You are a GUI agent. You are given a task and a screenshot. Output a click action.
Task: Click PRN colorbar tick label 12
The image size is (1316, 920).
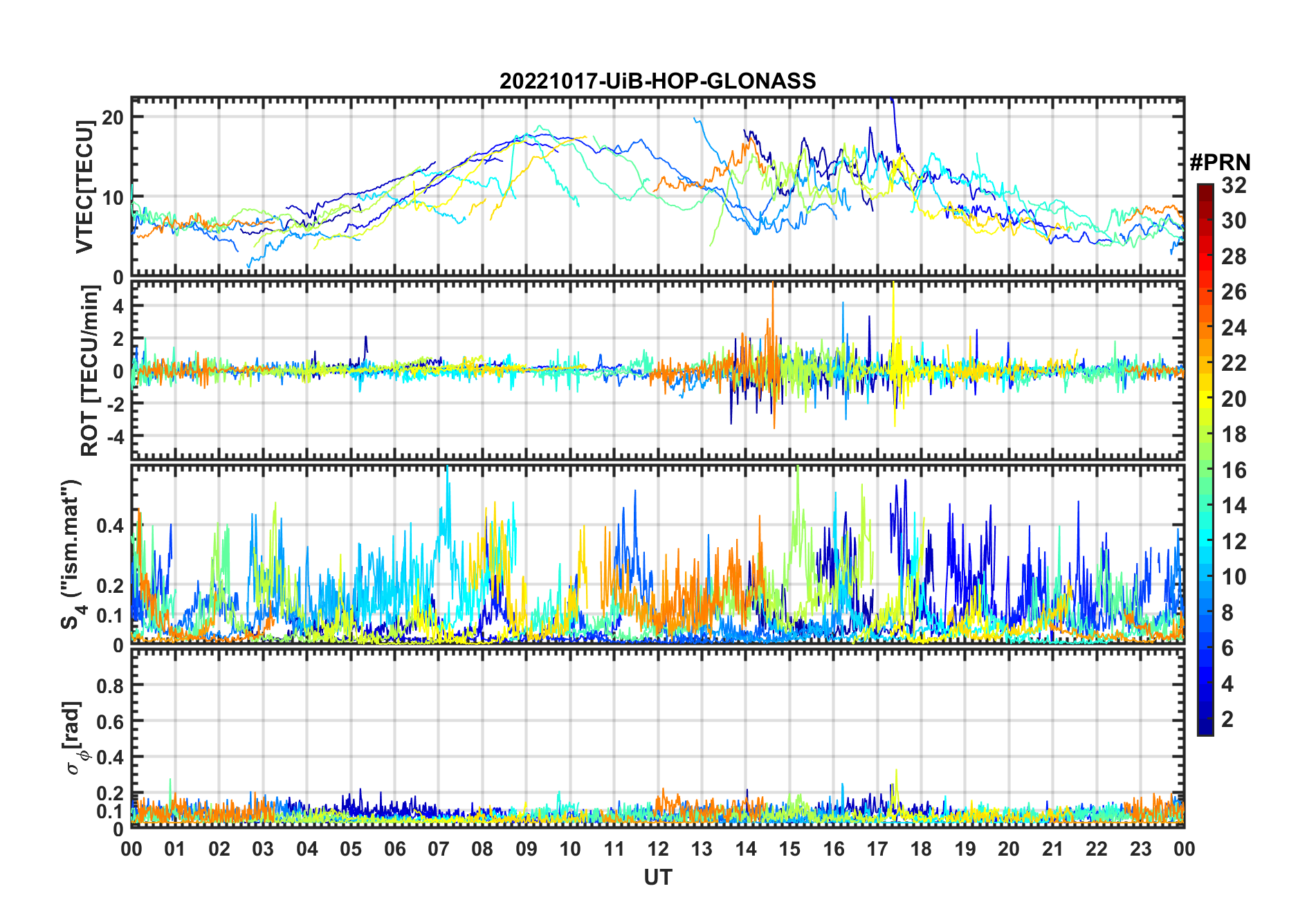tap(1234, 542)
